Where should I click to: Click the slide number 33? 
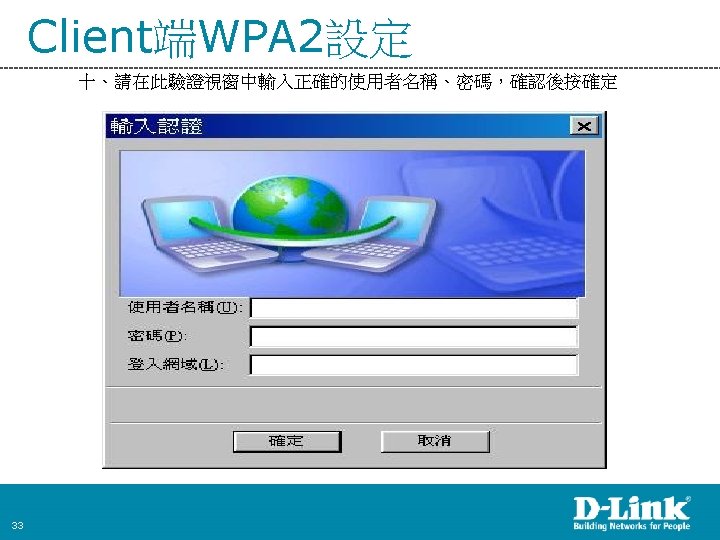pyautogui.click(x=17, y=525)
